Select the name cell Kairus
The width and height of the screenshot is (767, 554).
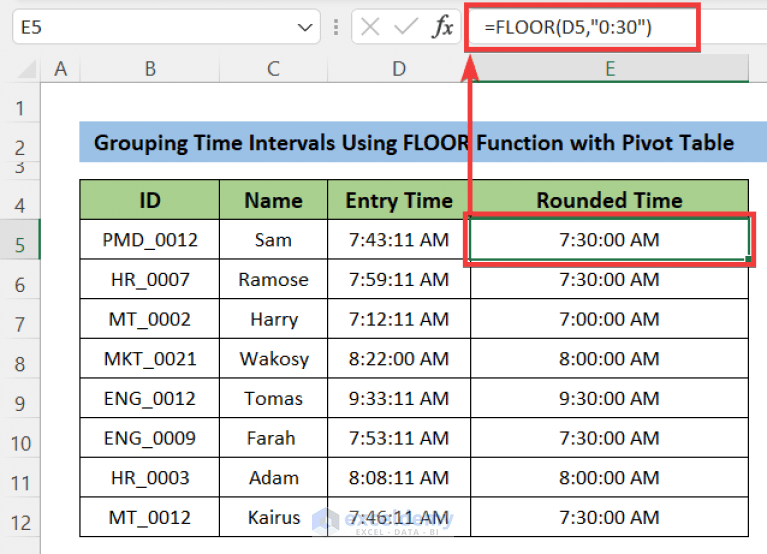(273, 517)
